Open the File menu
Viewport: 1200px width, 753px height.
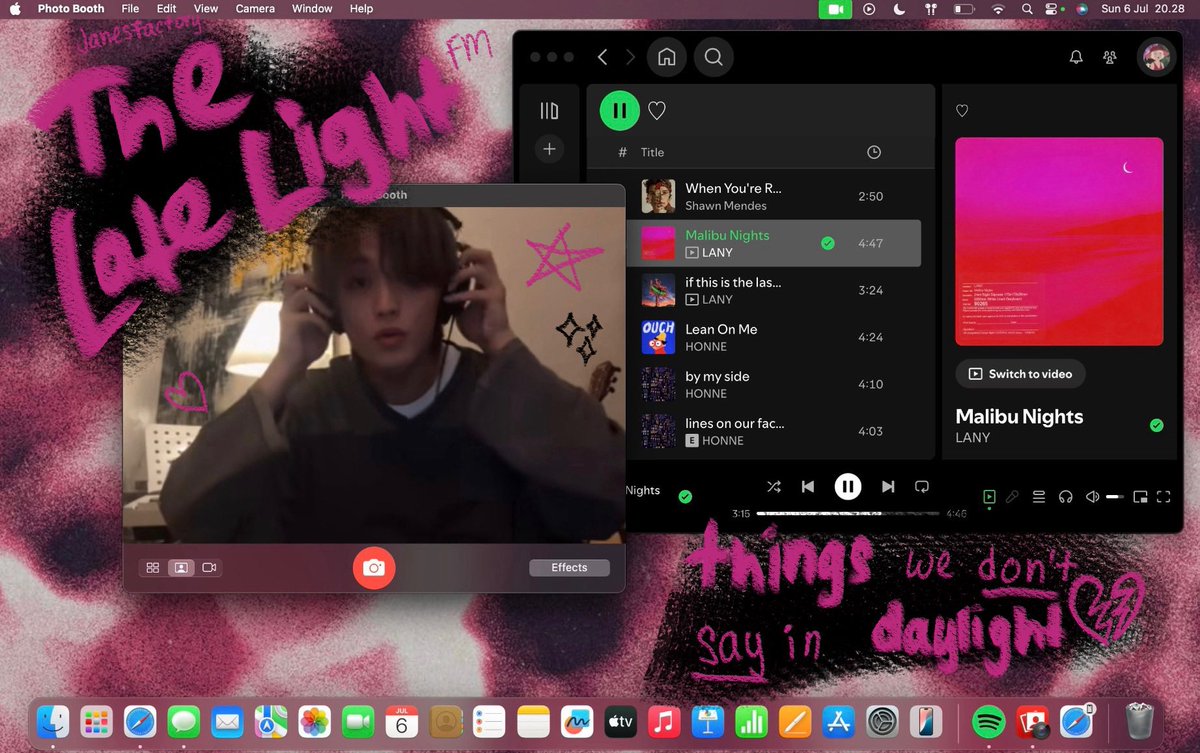point(130,9)
